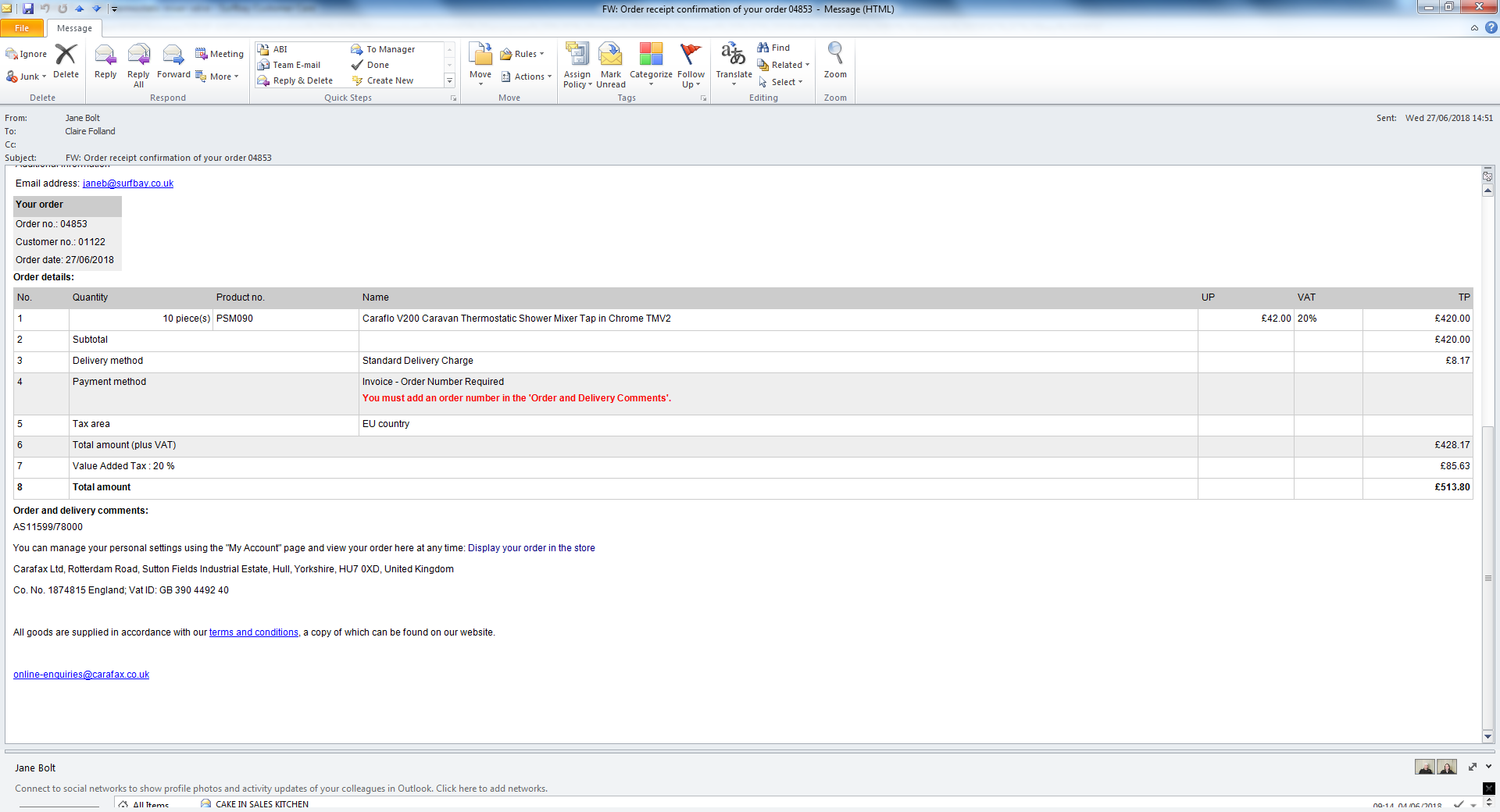Click the delivery charge value £8.17
Screen dimensions: 1500x812
1458,361
